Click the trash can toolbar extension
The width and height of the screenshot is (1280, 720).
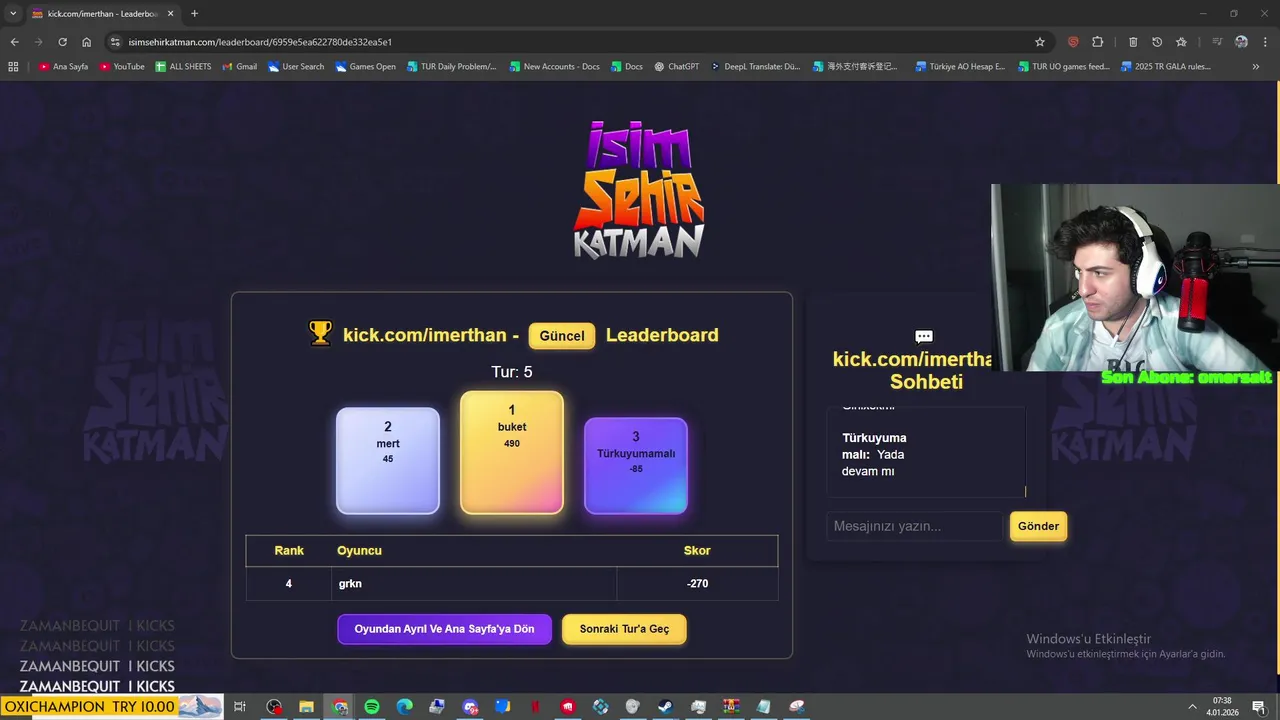(1133, 42)
